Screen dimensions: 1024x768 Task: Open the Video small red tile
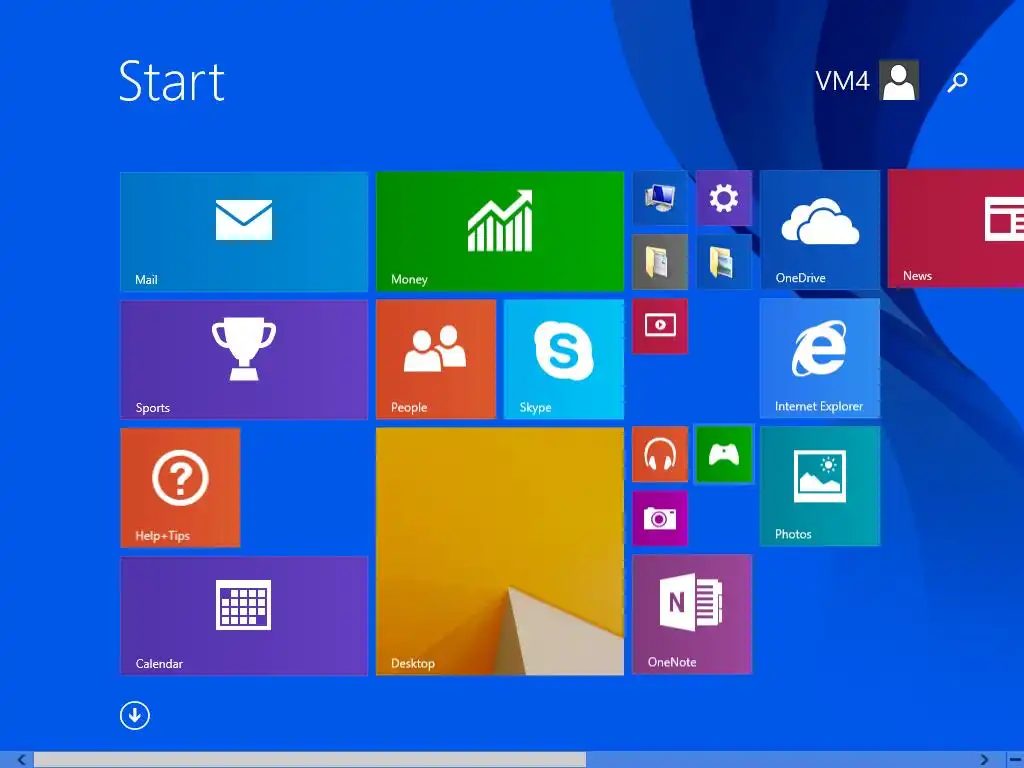(660, 326)
